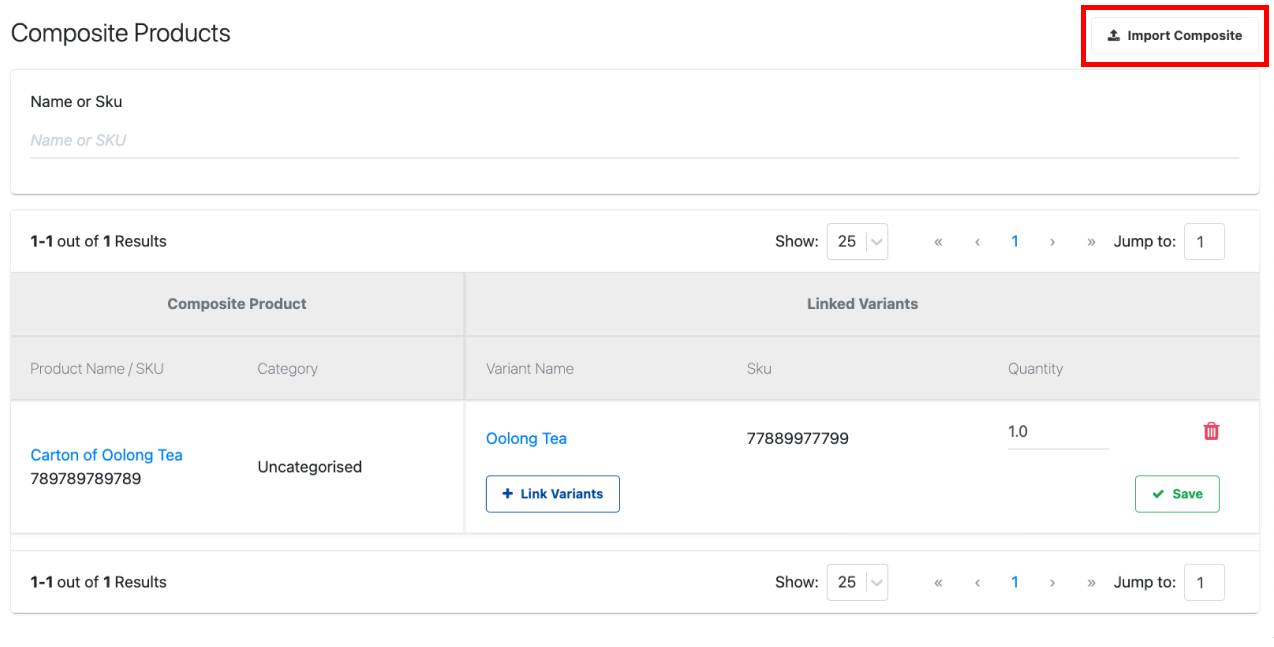1274x647 pixels.
Task: Go to last page in upper pagination
Action: (x=1091, y=242)
